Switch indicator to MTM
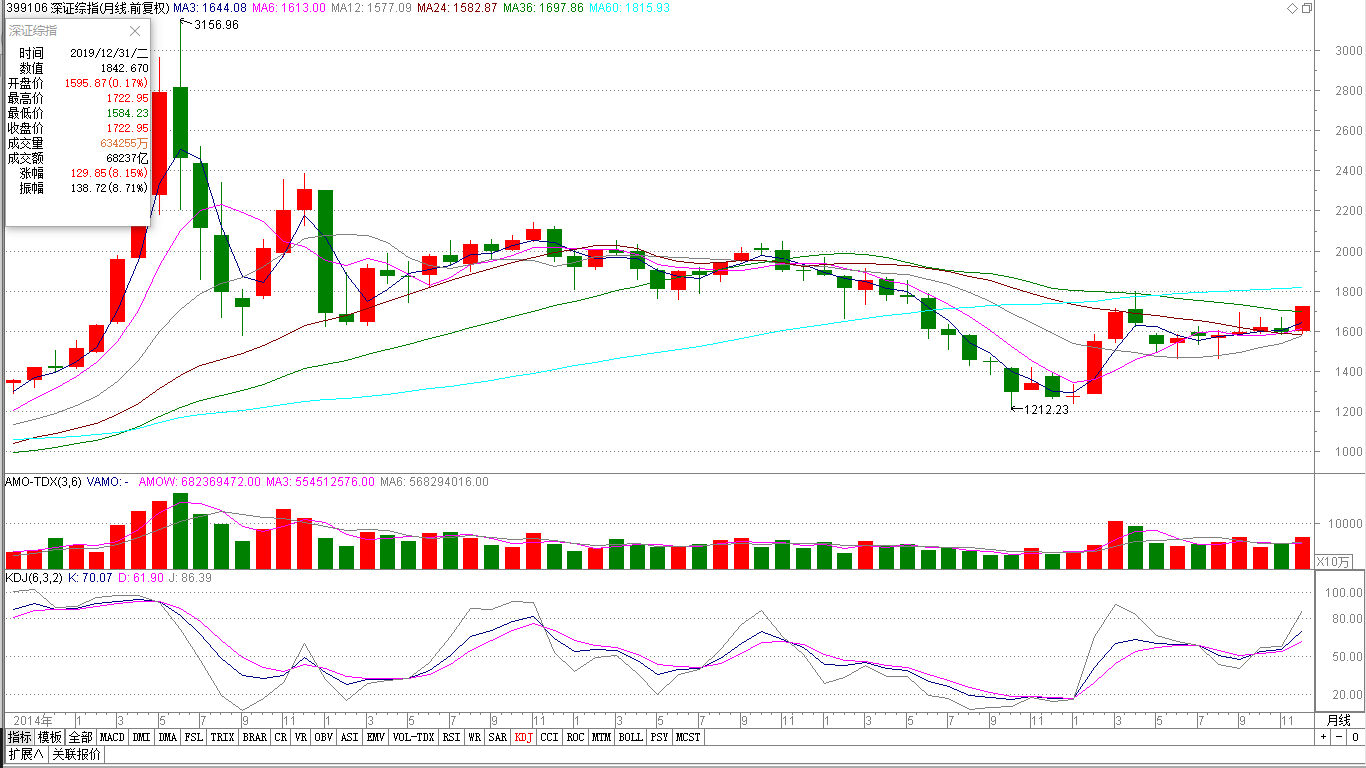Image resolution: width=1366 pixels, height=768 pixels. (x=601, y=737)
